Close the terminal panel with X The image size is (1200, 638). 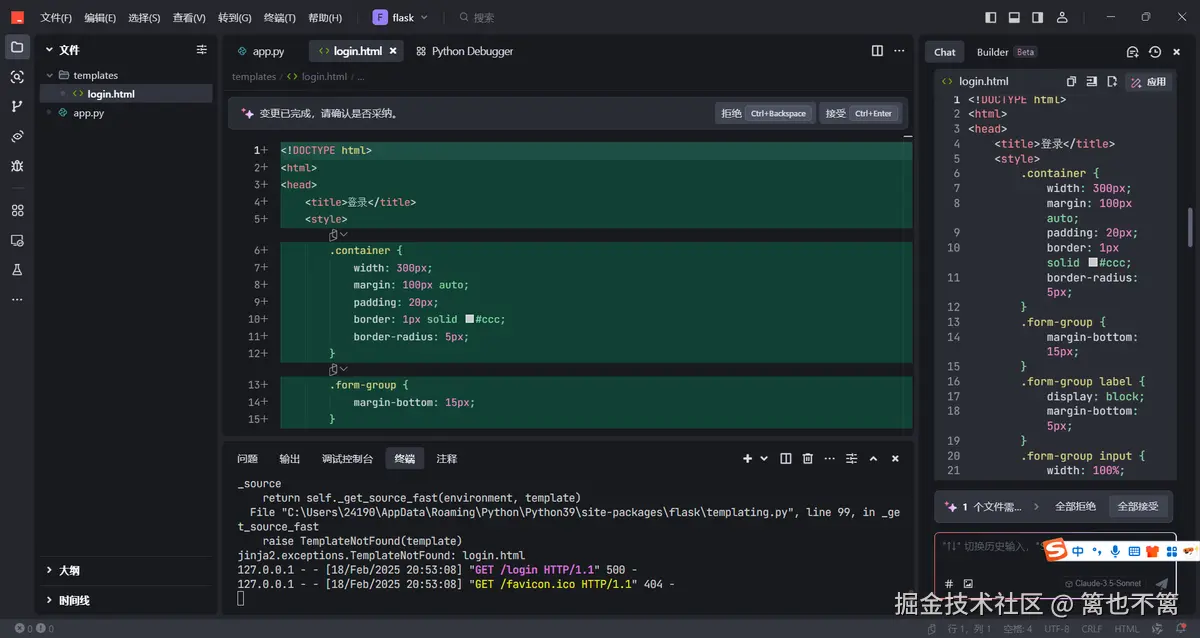pyautogui.click(x=895, y=458)
